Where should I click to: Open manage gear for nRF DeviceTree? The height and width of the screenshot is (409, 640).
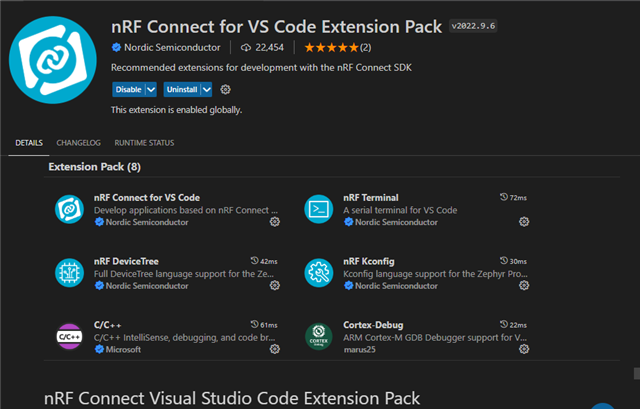[x=275, y=285]
